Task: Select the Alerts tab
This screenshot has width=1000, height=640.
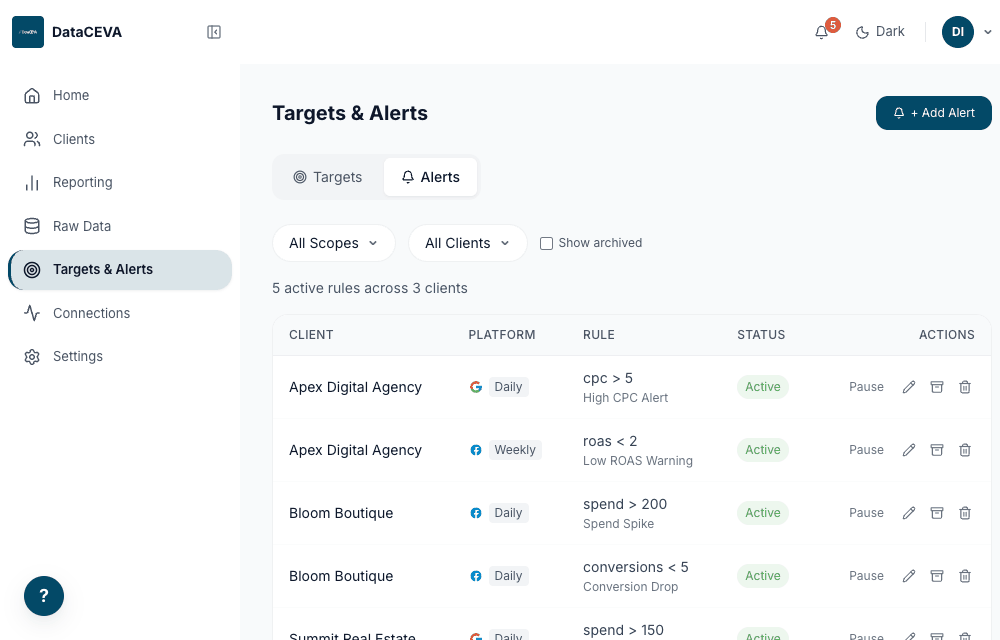Action: pyautogui.click(x=430, y=177)
